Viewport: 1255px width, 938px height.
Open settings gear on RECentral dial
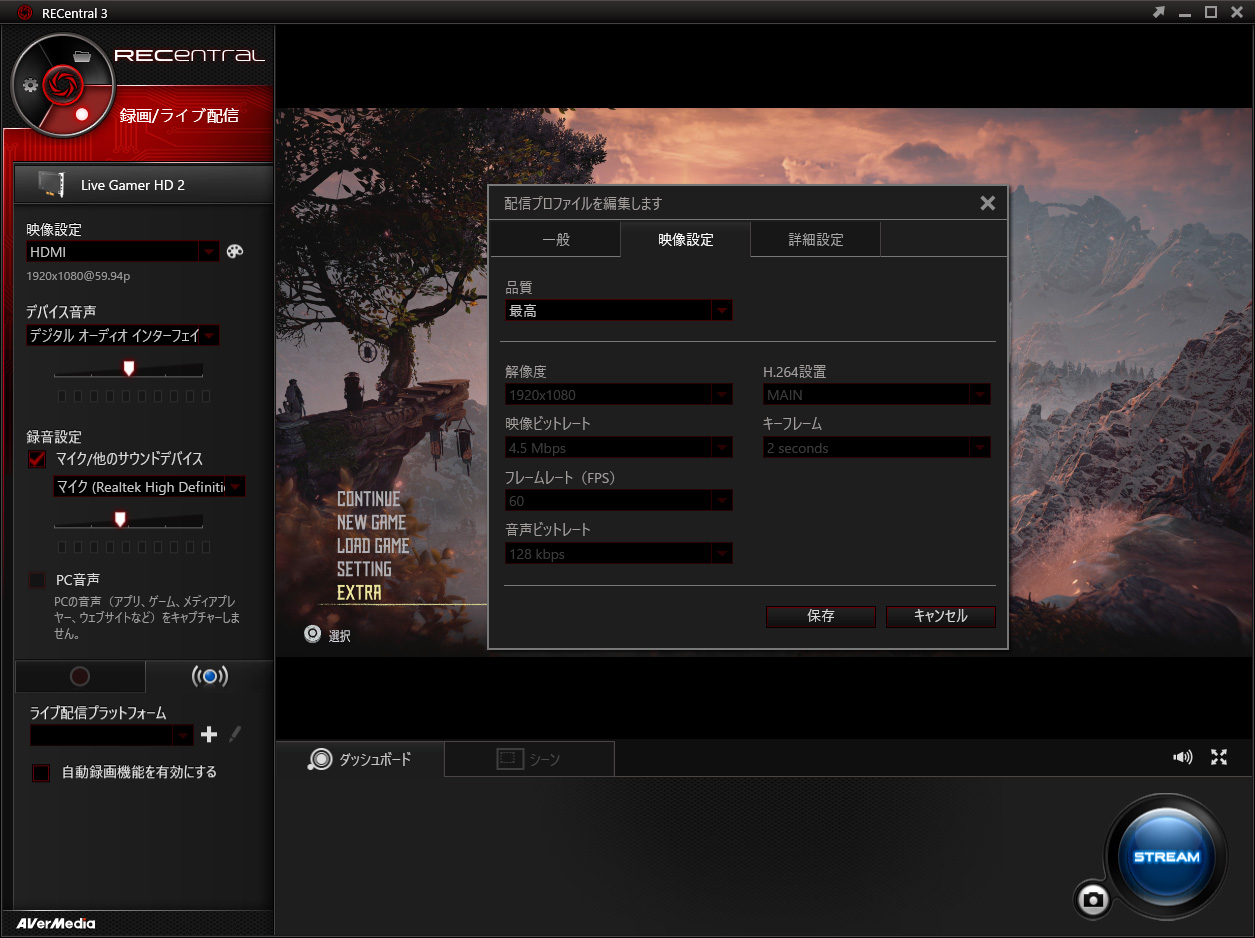pos(30,85)
